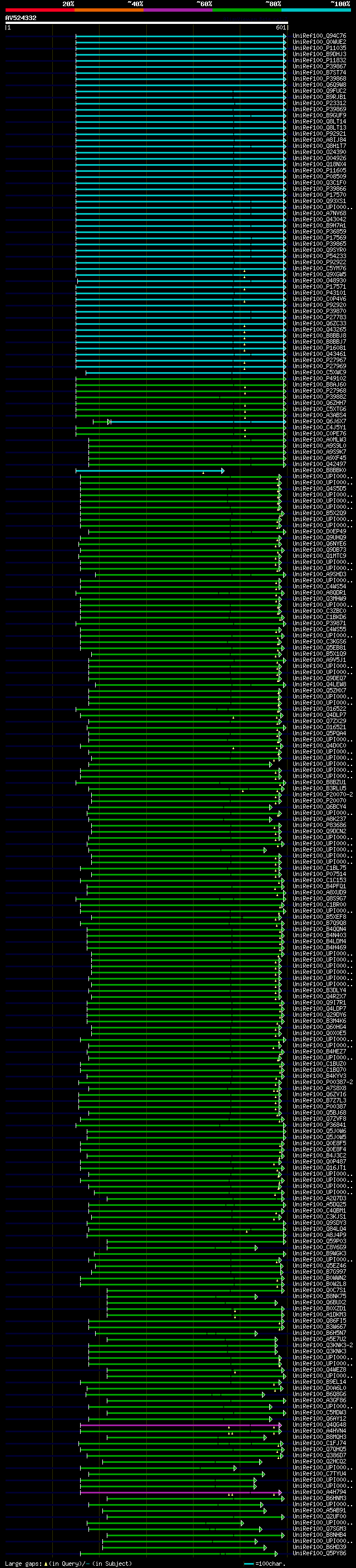Click label UniRef100_A2Q7D3
The image size is (356, 1568).
[x=319, y=1198]
